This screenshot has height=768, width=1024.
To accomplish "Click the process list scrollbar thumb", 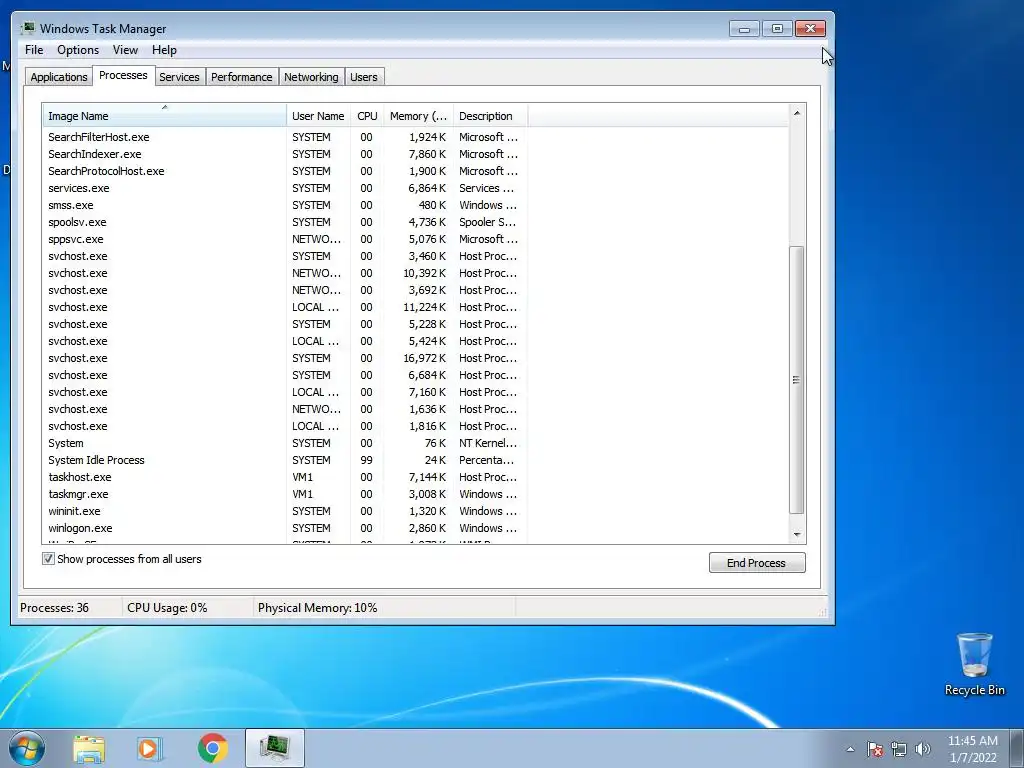I will [797, 380].
